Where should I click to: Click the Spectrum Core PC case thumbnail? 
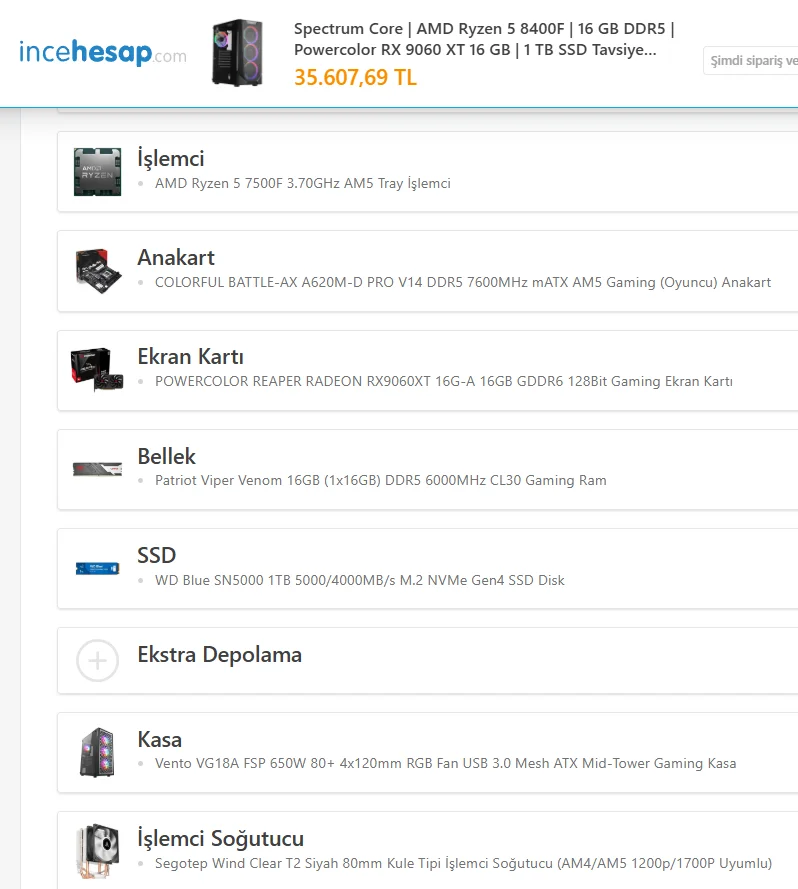(237, 52)
